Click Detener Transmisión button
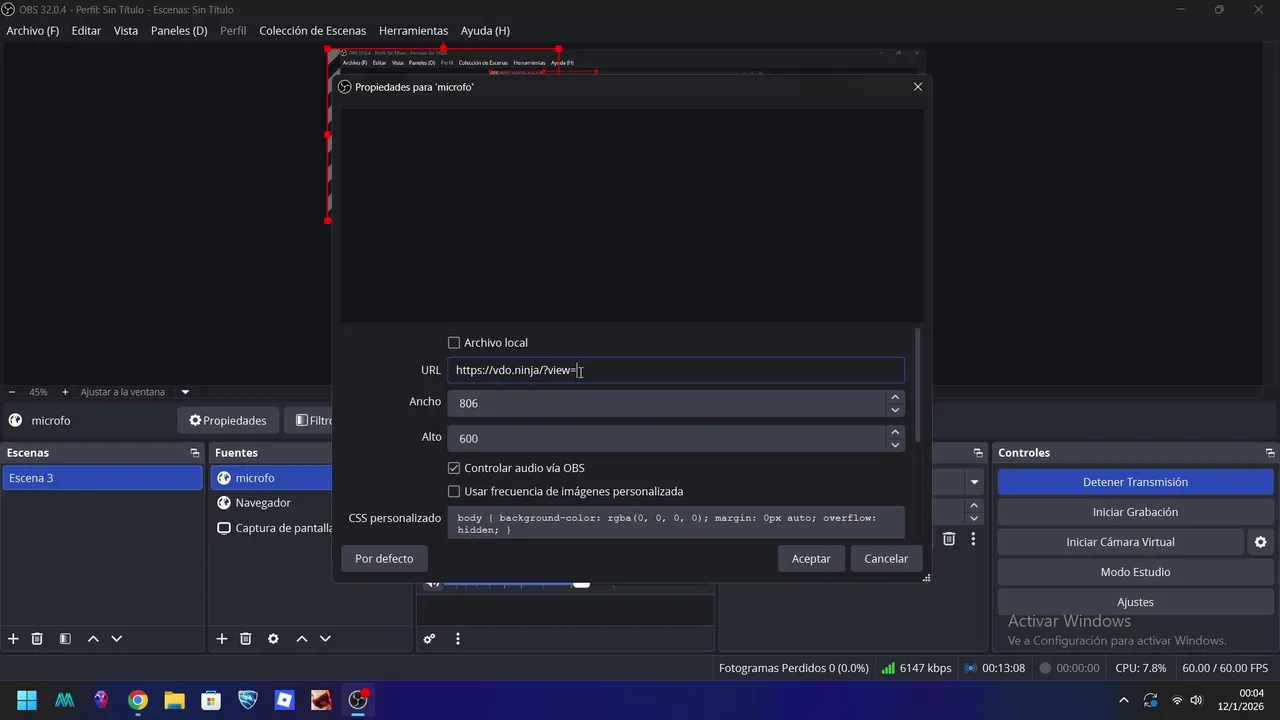 (x=1135, y=482)
